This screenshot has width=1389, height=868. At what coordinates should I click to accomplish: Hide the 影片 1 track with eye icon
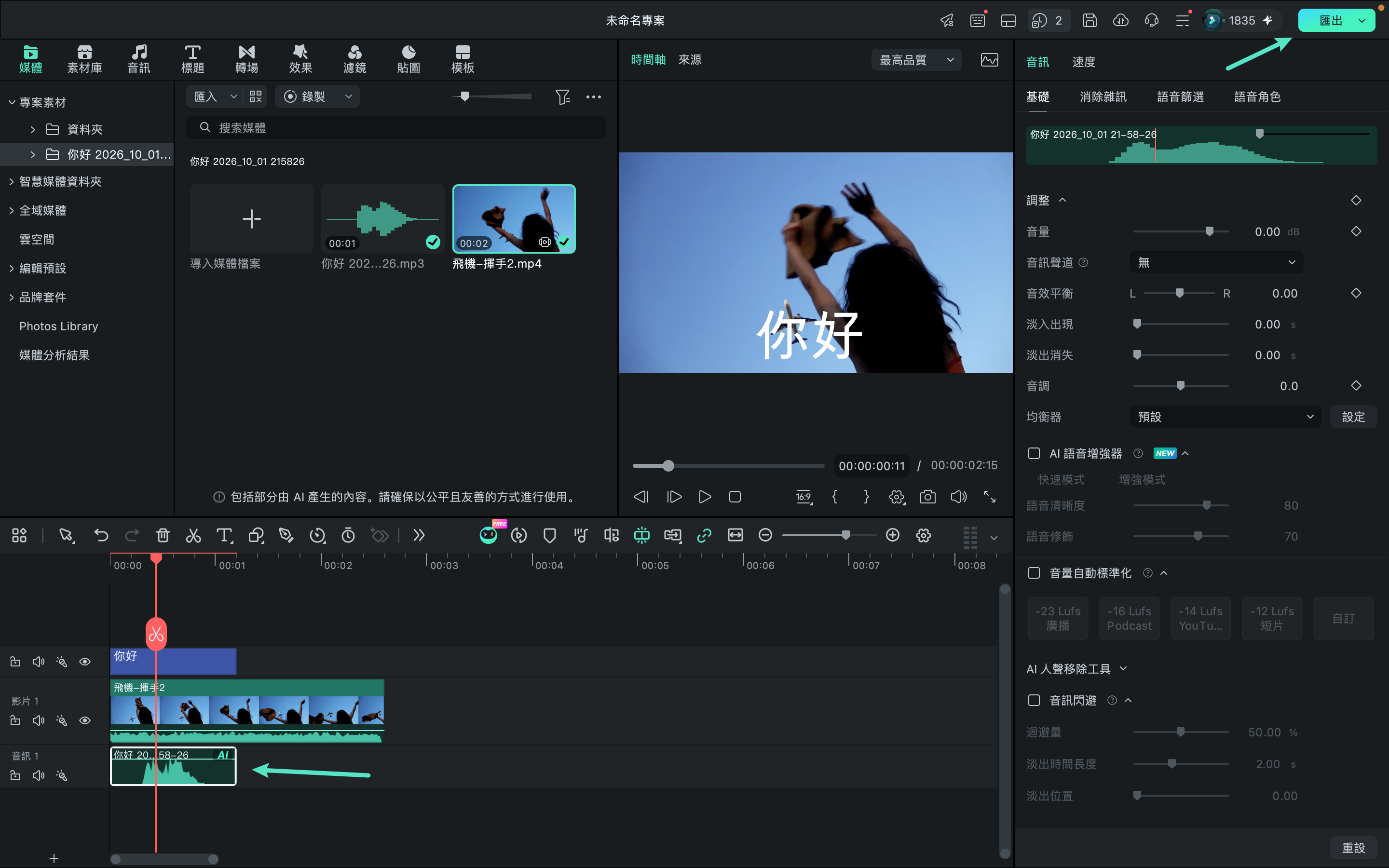[85, 720]
